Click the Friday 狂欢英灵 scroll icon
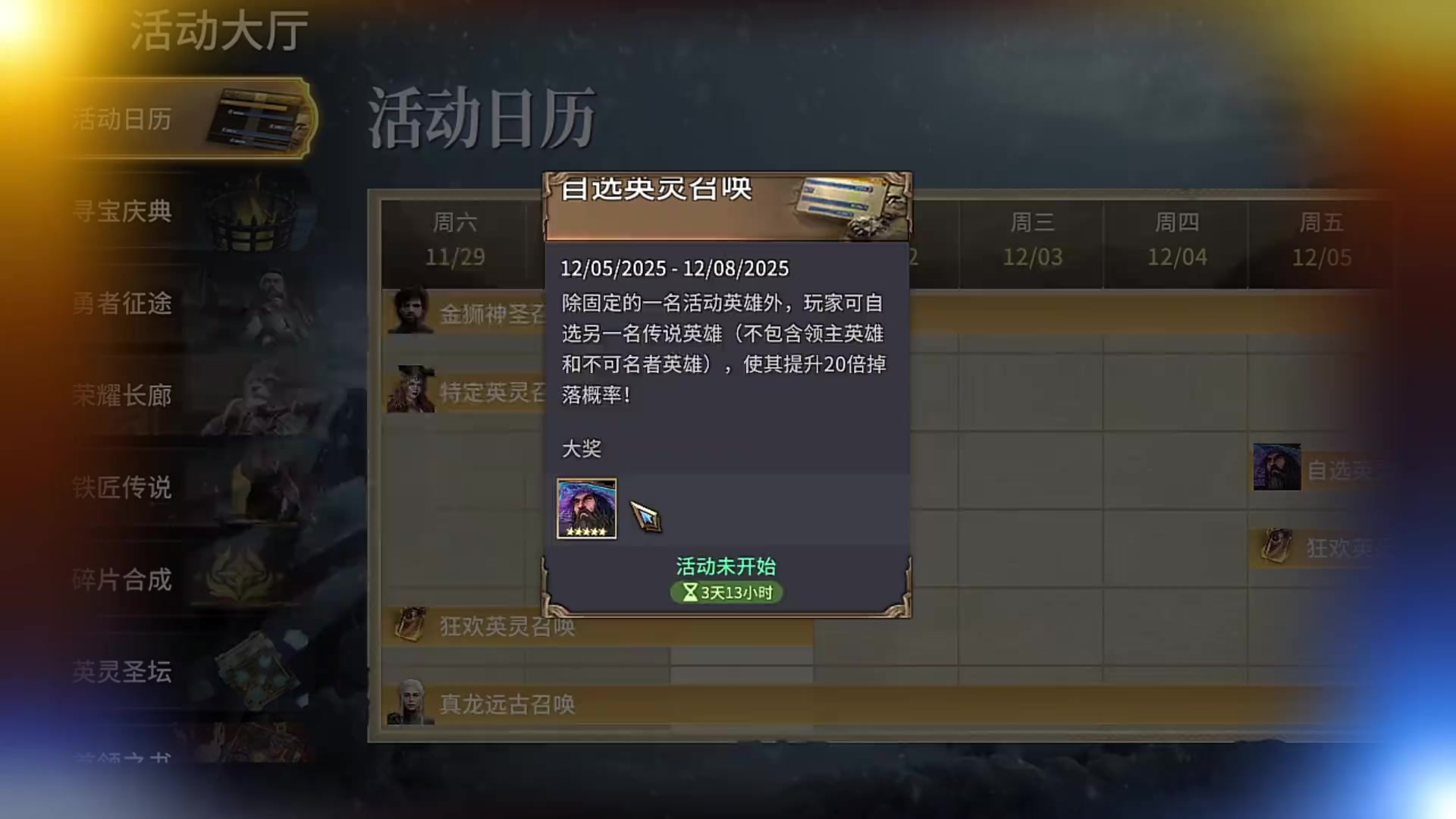1456x819 pixels. (1277, 546)
